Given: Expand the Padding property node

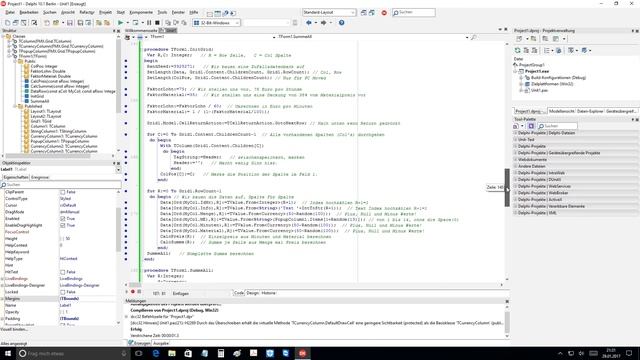Looking at the screenshot, I should 2,319.
